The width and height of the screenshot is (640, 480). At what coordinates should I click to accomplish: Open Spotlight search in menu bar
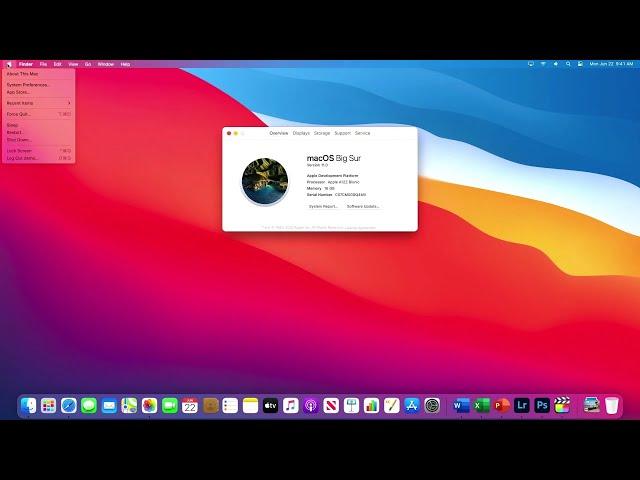[x=568, y=64]
